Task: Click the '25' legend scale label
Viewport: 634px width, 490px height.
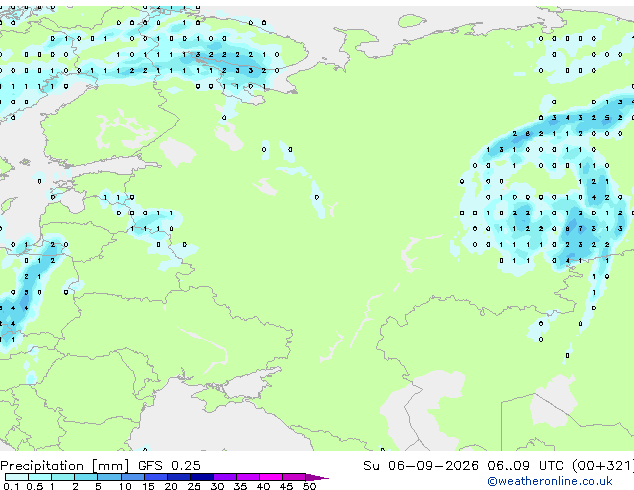Action: [x=194, y=486]
